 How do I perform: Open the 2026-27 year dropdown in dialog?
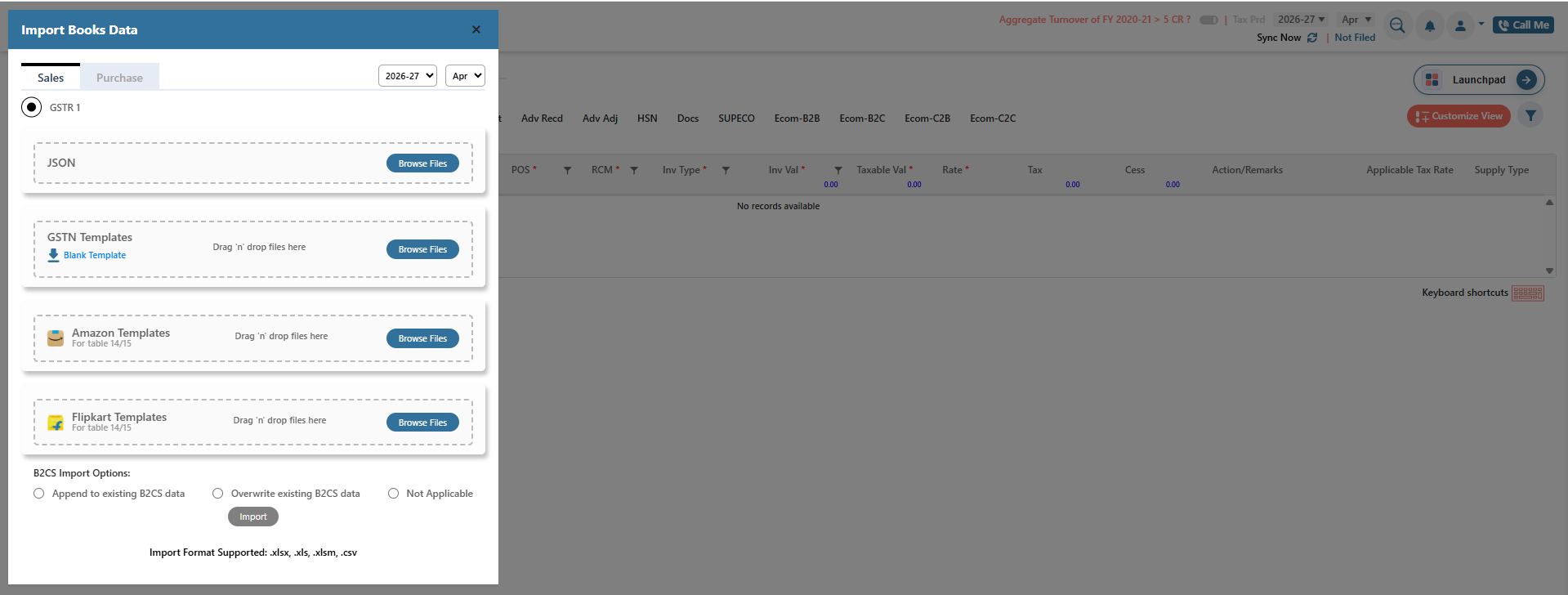(x=408, y=76)
